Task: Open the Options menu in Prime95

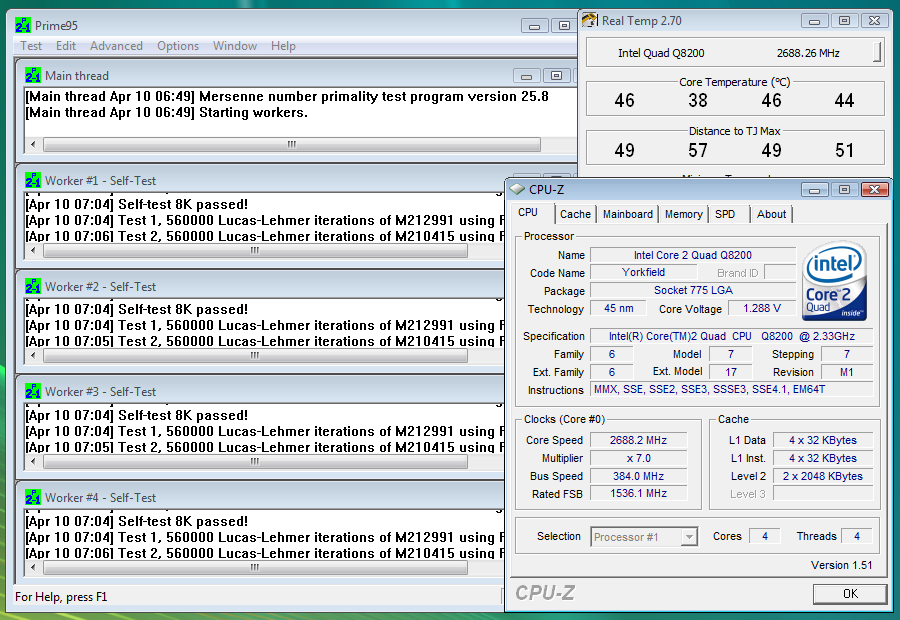Action: pos(178,46)
